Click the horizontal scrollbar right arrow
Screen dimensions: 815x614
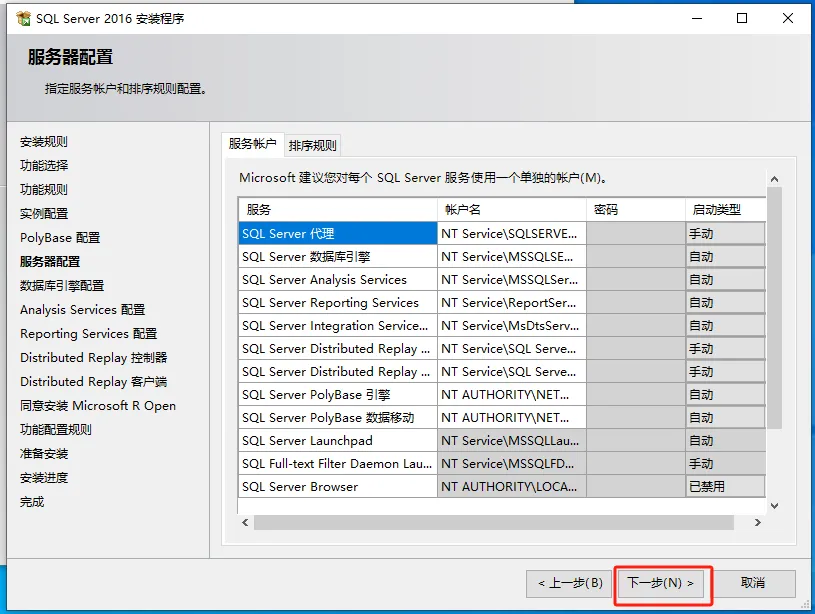point(758,522)
